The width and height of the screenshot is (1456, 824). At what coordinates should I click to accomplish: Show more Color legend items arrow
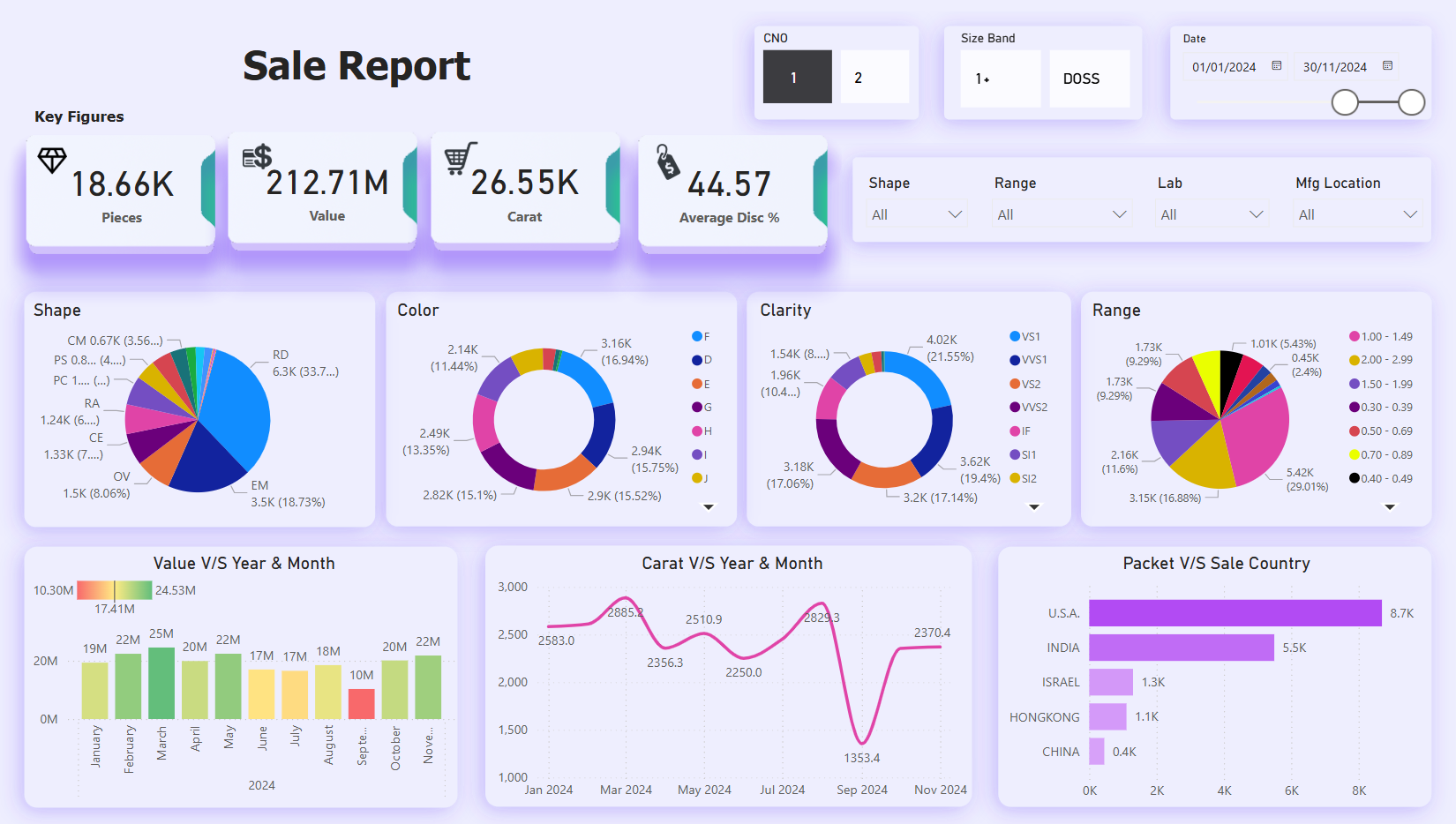click(x=708, y=507)
